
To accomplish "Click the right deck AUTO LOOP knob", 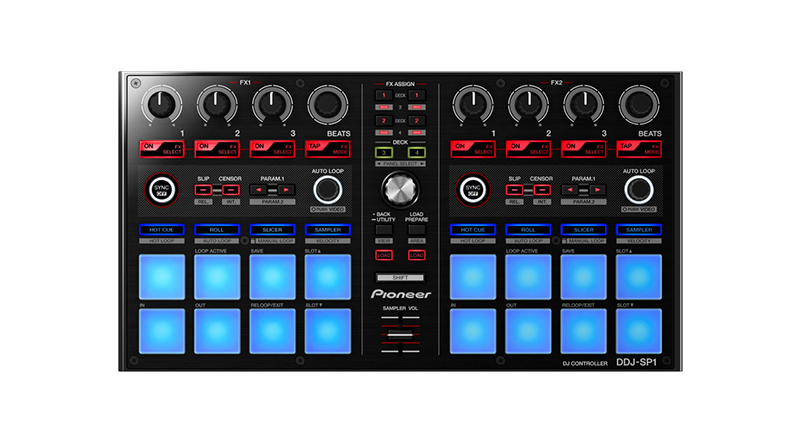I will (x=639, y=190).
